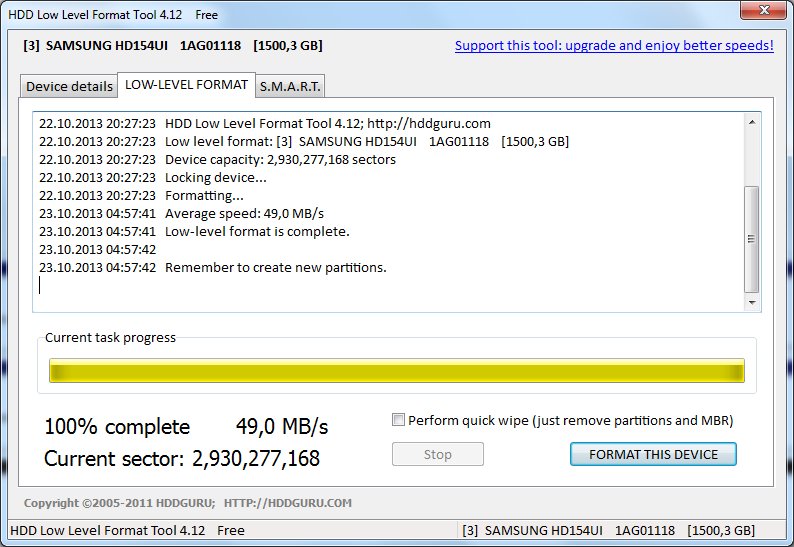Open the S.M.A.R.T. tab
The height and width of the screenshot is (547, 794).
(290, 86)
